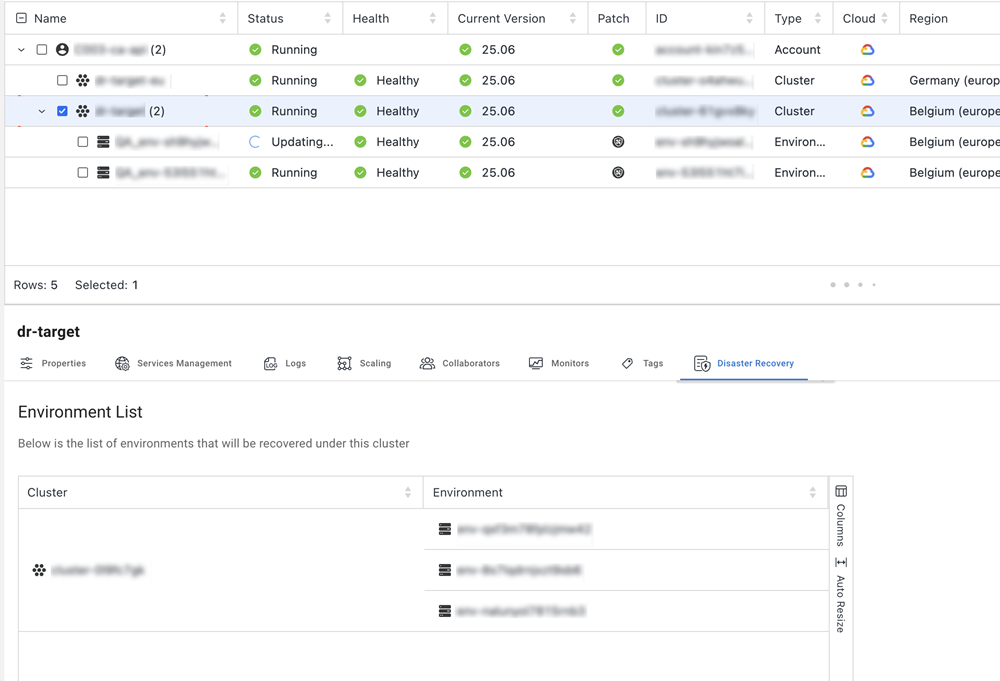Screen dimensions: 1000x681
Task: Collapse all rows via Name header toggle
Action: [x=22, y=19]
